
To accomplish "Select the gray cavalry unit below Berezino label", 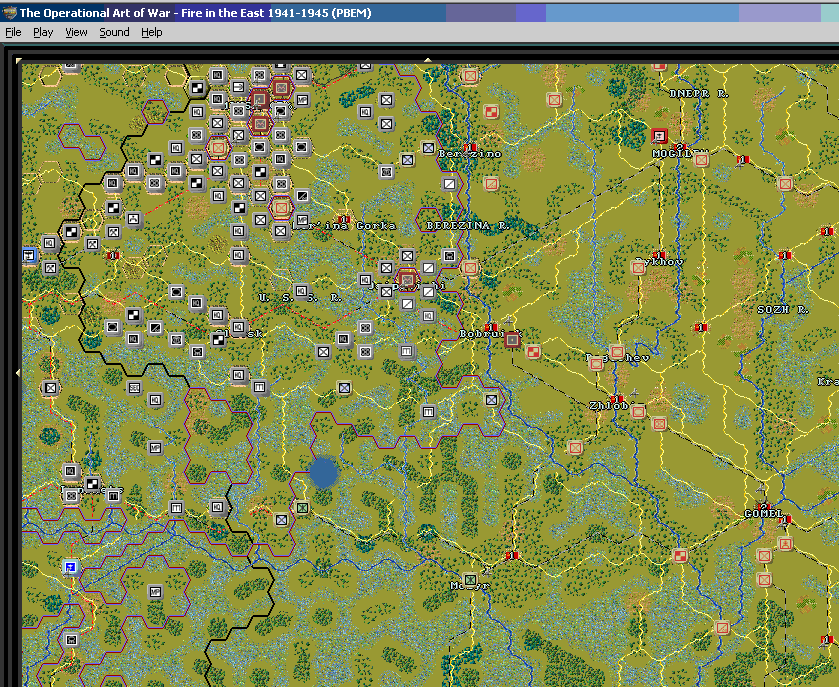I will [449, 184].
